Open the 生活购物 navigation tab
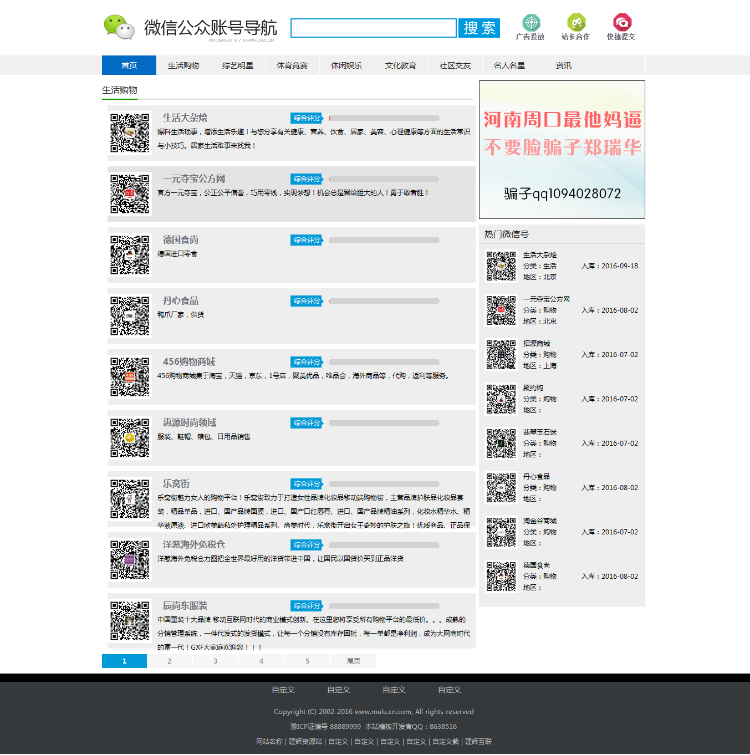Viewport: 750px width, 755px height. pyautogui.click(x=183, y=65)
